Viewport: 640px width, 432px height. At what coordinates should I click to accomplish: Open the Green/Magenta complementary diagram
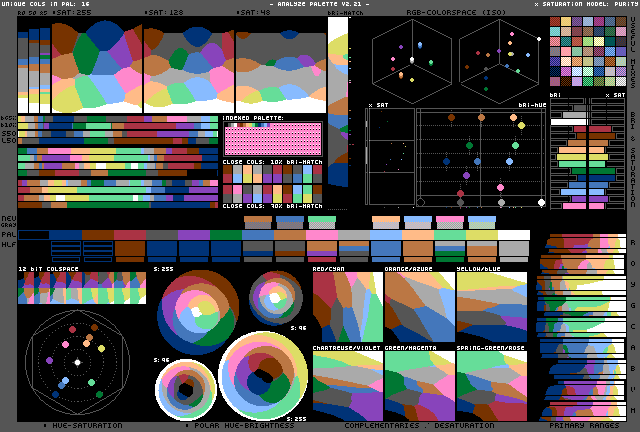point(420,386)
